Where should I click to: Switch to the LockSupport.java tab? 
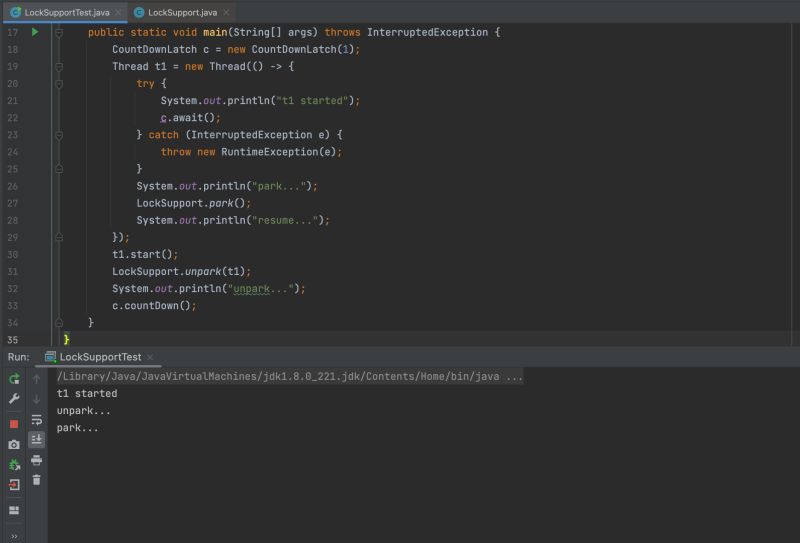coord(182,12)
